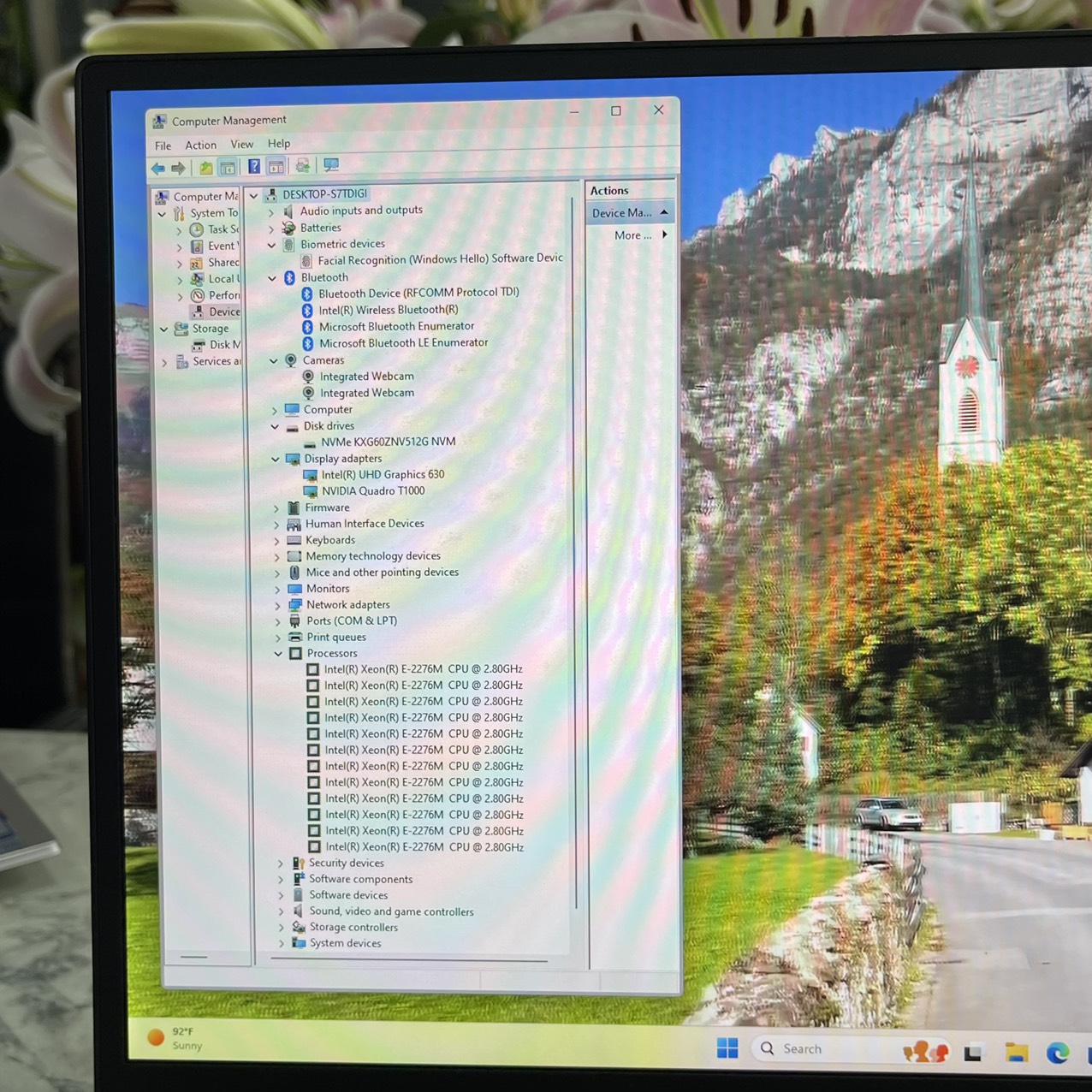Go back with the toolbar Back arrow
The width and height of the screenshot is (1092, 1092).
click(x=158, y=168)
